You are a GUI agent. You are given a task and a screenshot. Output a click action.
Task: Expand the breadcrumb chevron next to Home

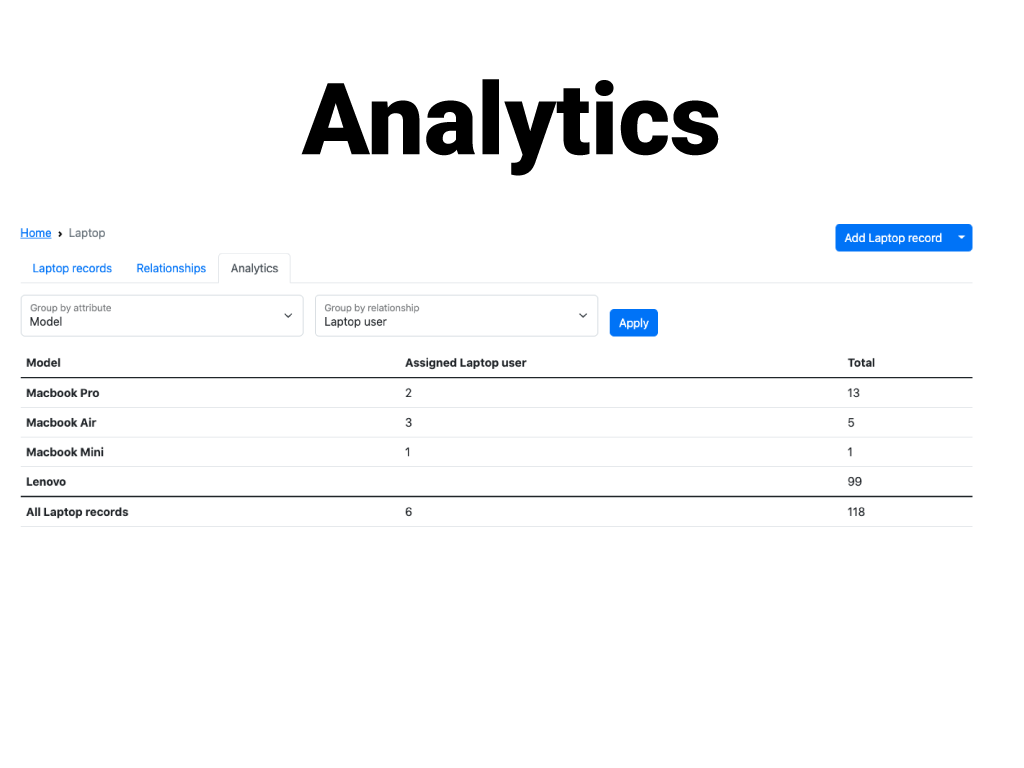pos(58,233)
